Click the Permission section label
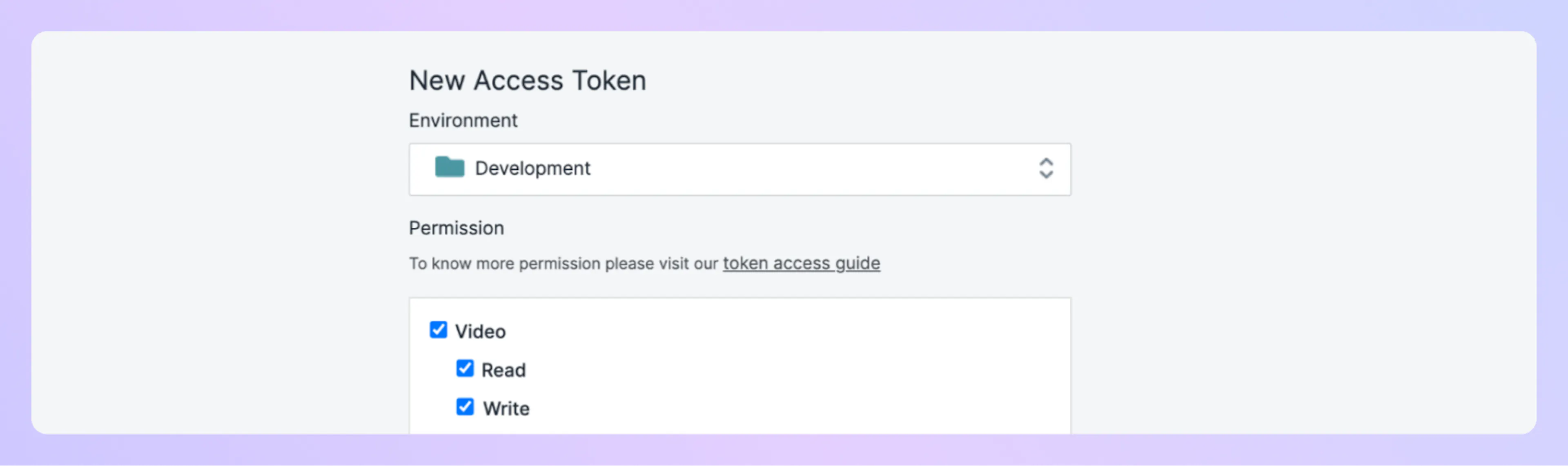The height and width of the screenshot is (466, 1568). (456, 228)
